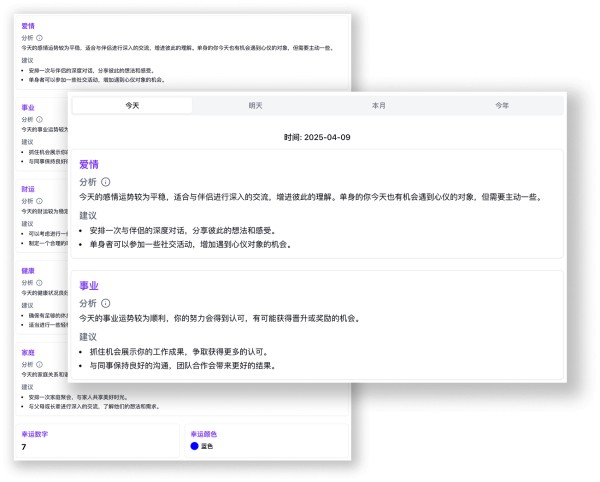Open the 今年 tab
The height and width of the screenshot is (482, 600).
click(502, 105)
